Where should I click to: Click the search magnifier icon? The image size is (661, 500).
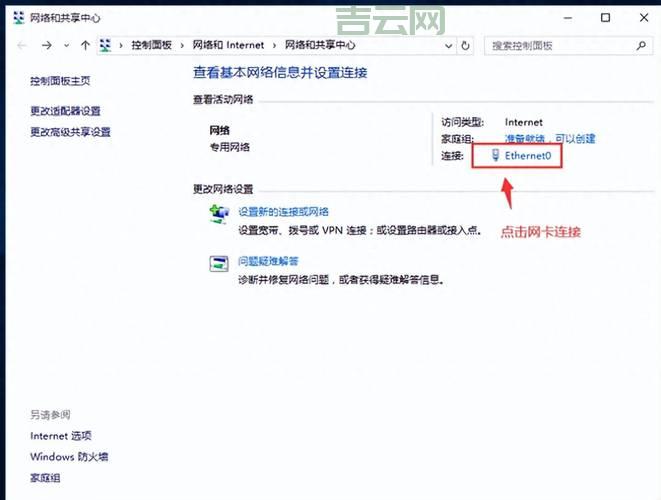pos(641,46)
